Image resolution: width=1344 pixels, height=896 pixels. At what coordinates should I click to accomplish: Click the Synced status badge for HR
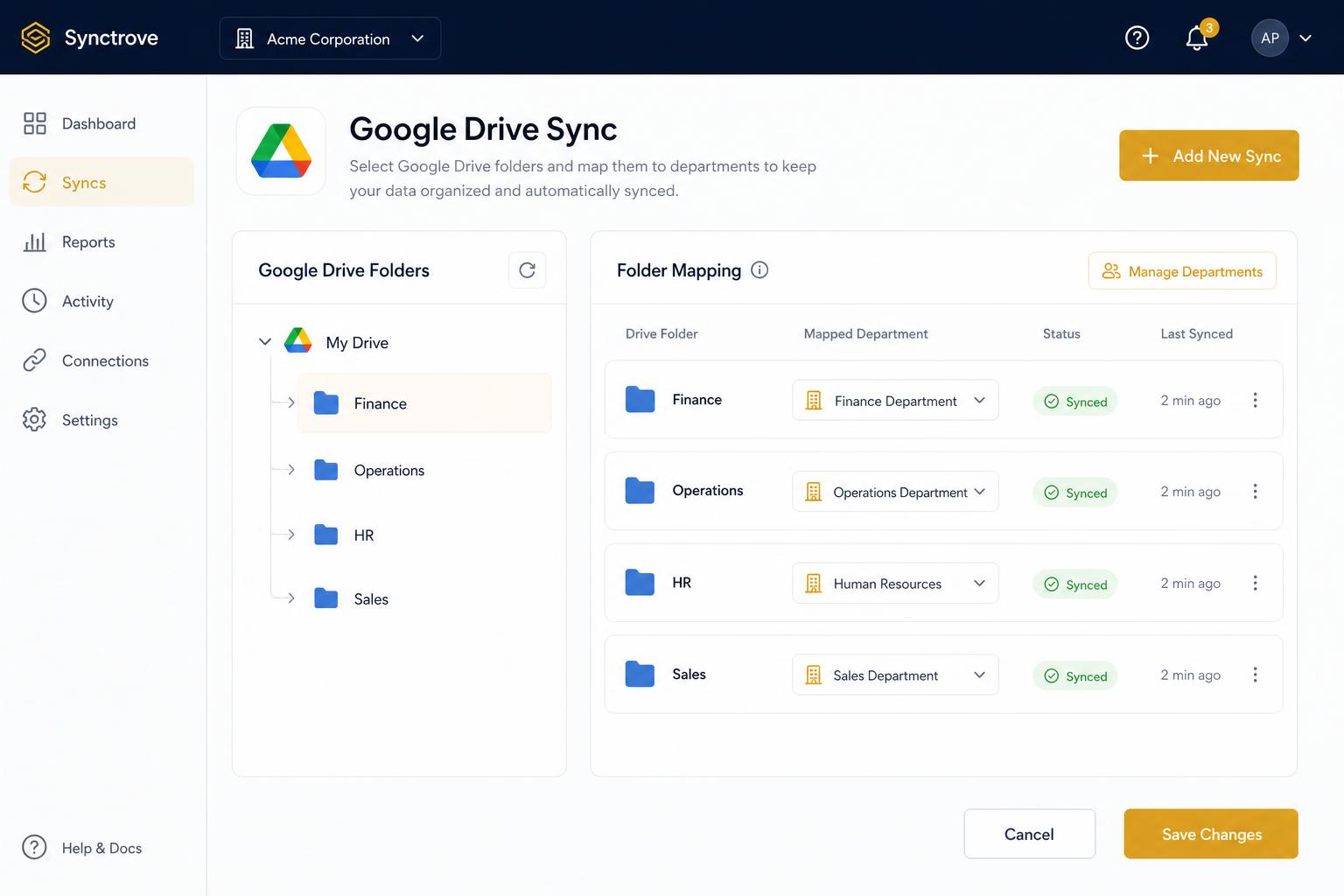1075,584
